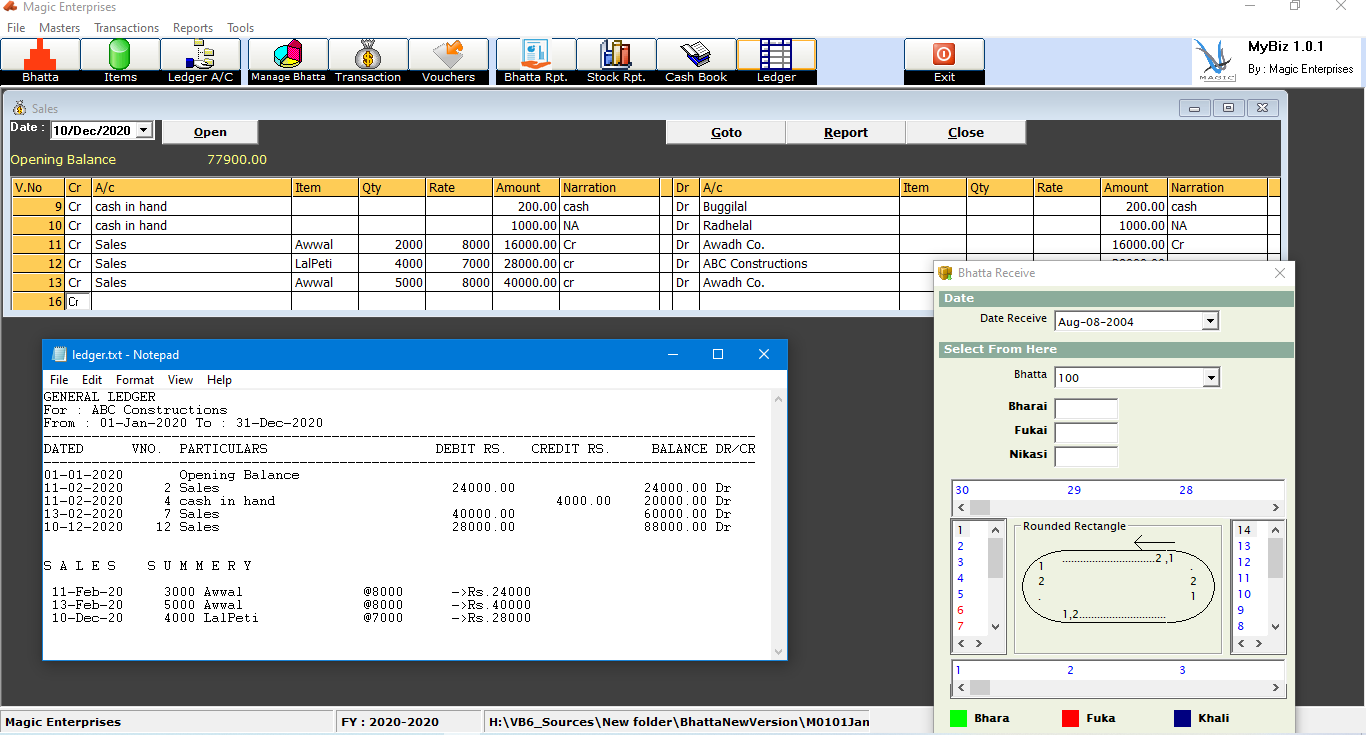This screenshot has height=735, width=1366.
Task: Click the 40000.00 amount in row 13
Action: click(x=526, y=282)
